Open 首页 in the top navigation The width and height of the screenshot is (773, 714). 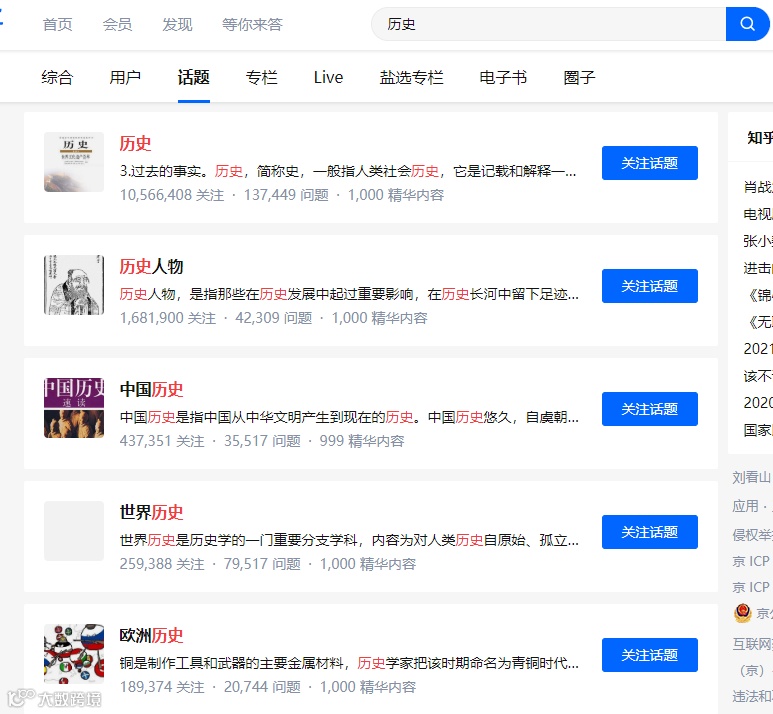[58, 24]
